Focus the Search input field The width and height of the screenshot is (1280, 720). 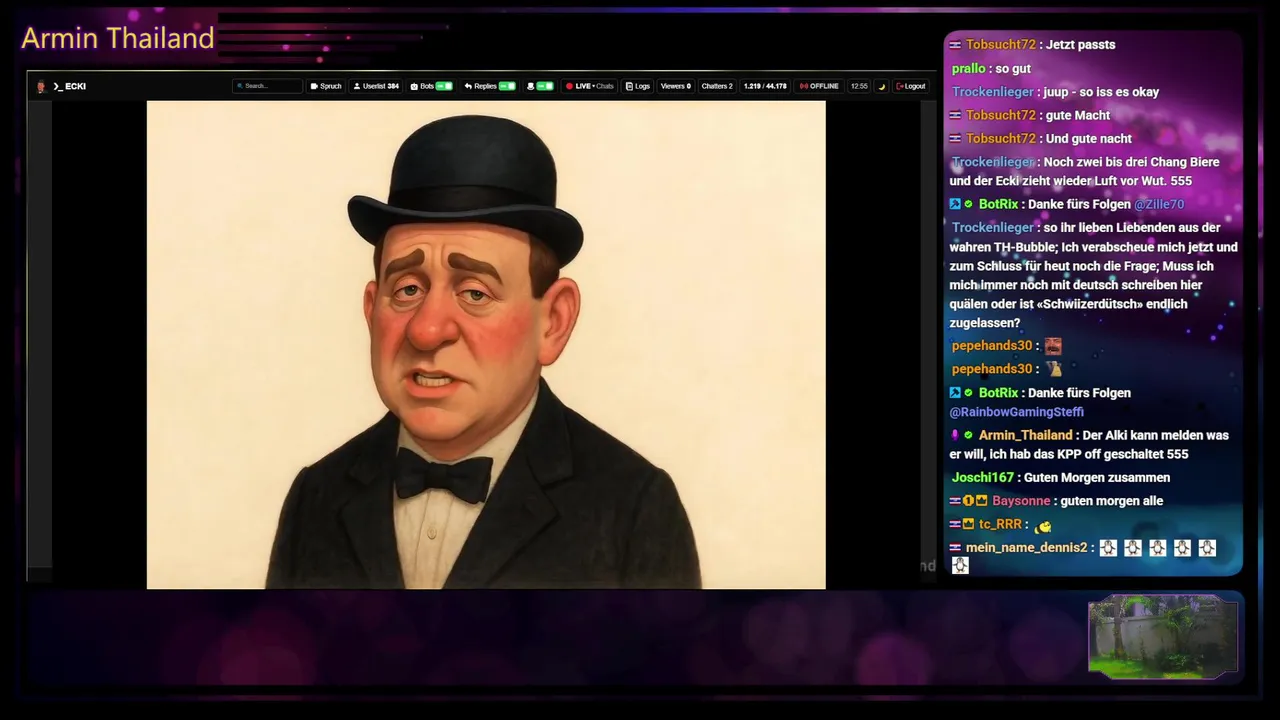click(267, 86)
